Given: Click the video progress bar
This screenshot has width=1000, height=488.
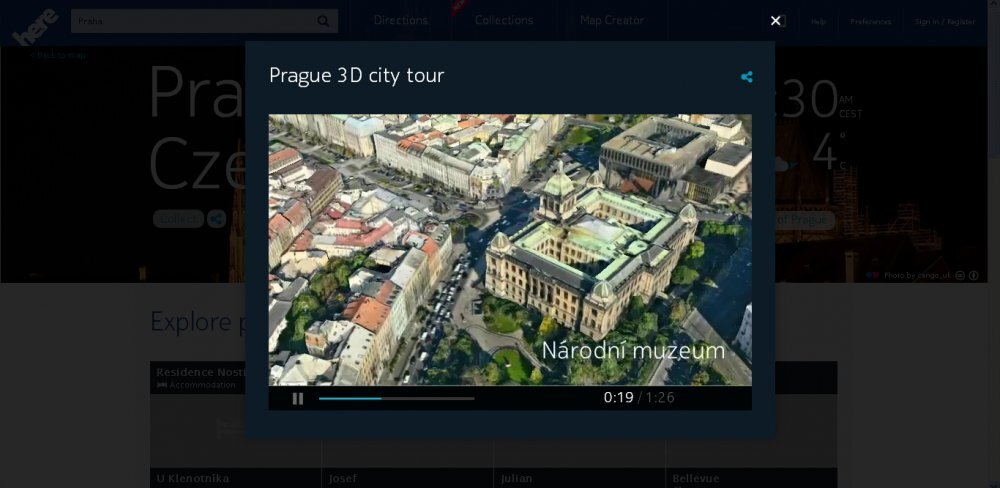Looking at the screenshot, I should [x=396, y=398].
